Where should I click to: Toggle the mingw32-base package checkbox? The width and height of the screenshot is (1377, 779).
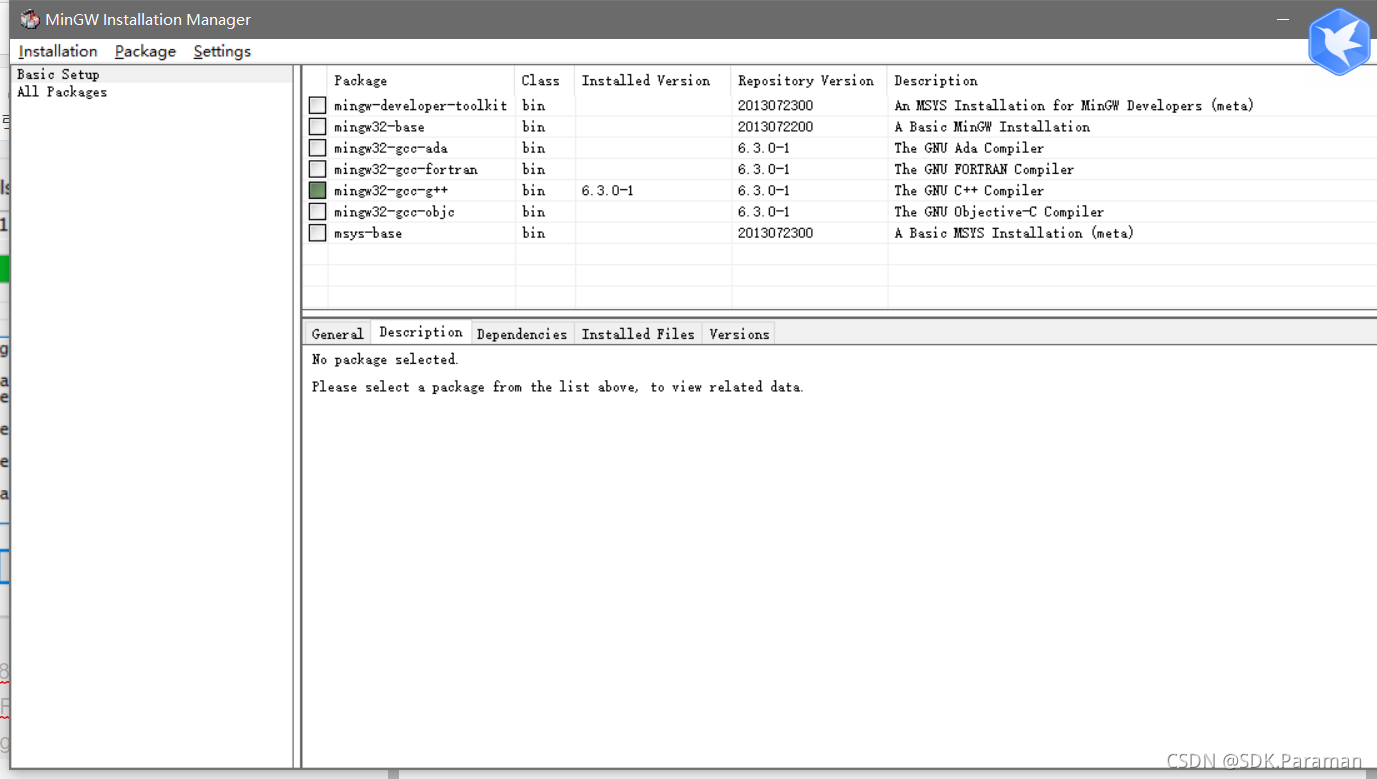pos(316,126)
